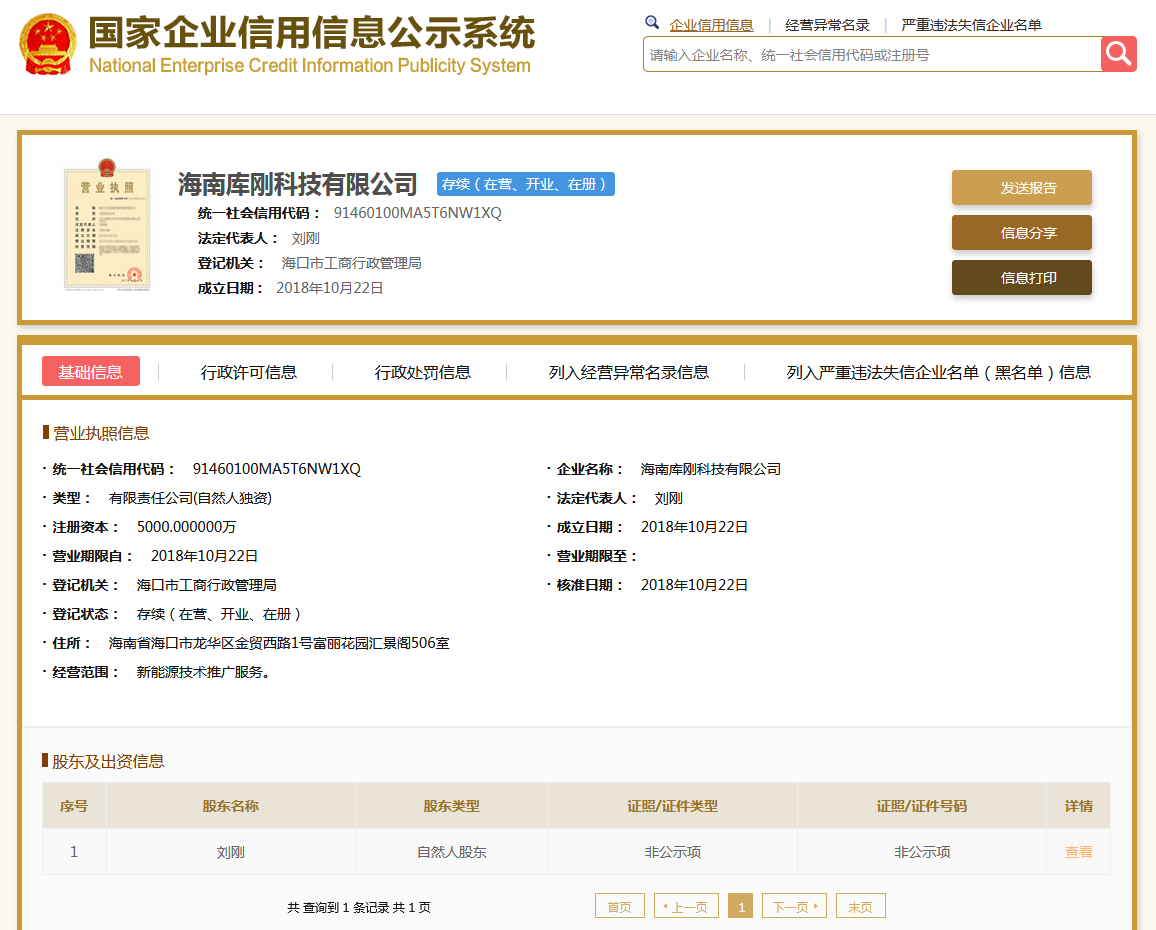Select the 企业信用信息 search category
Image resolution: width=1156 pixels, height=930 pixels.
tap(711, 25)
